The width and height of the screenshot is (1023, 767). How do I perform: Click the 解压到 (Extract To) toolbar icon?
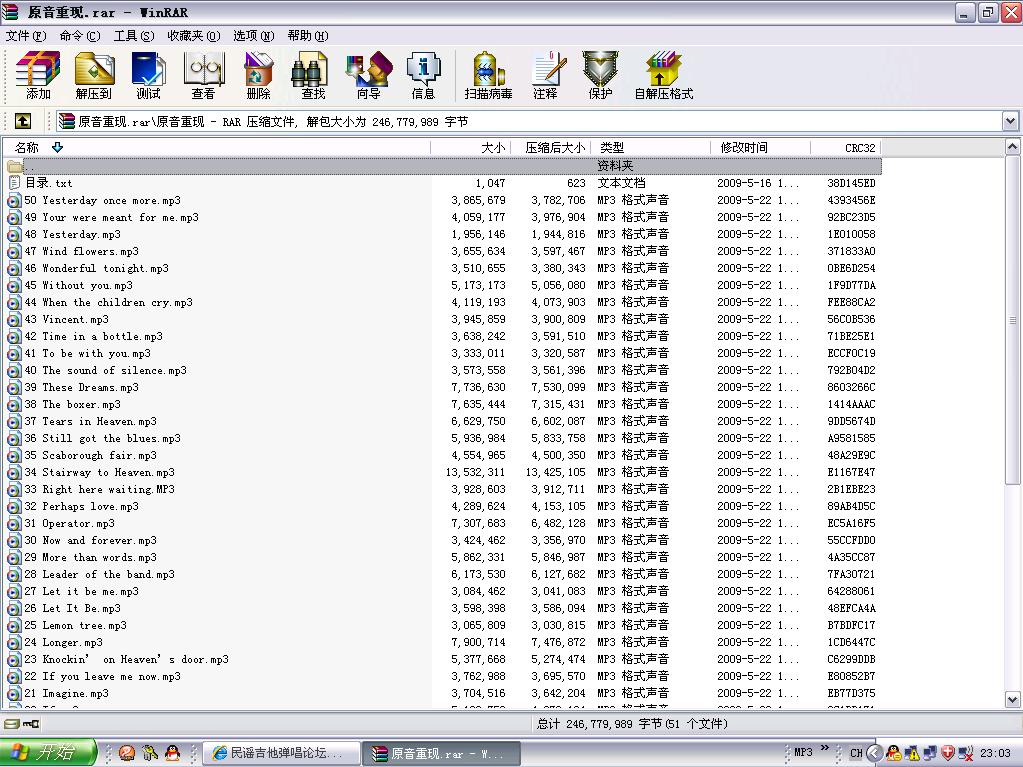pyautogui.click(x=93, y=75)
